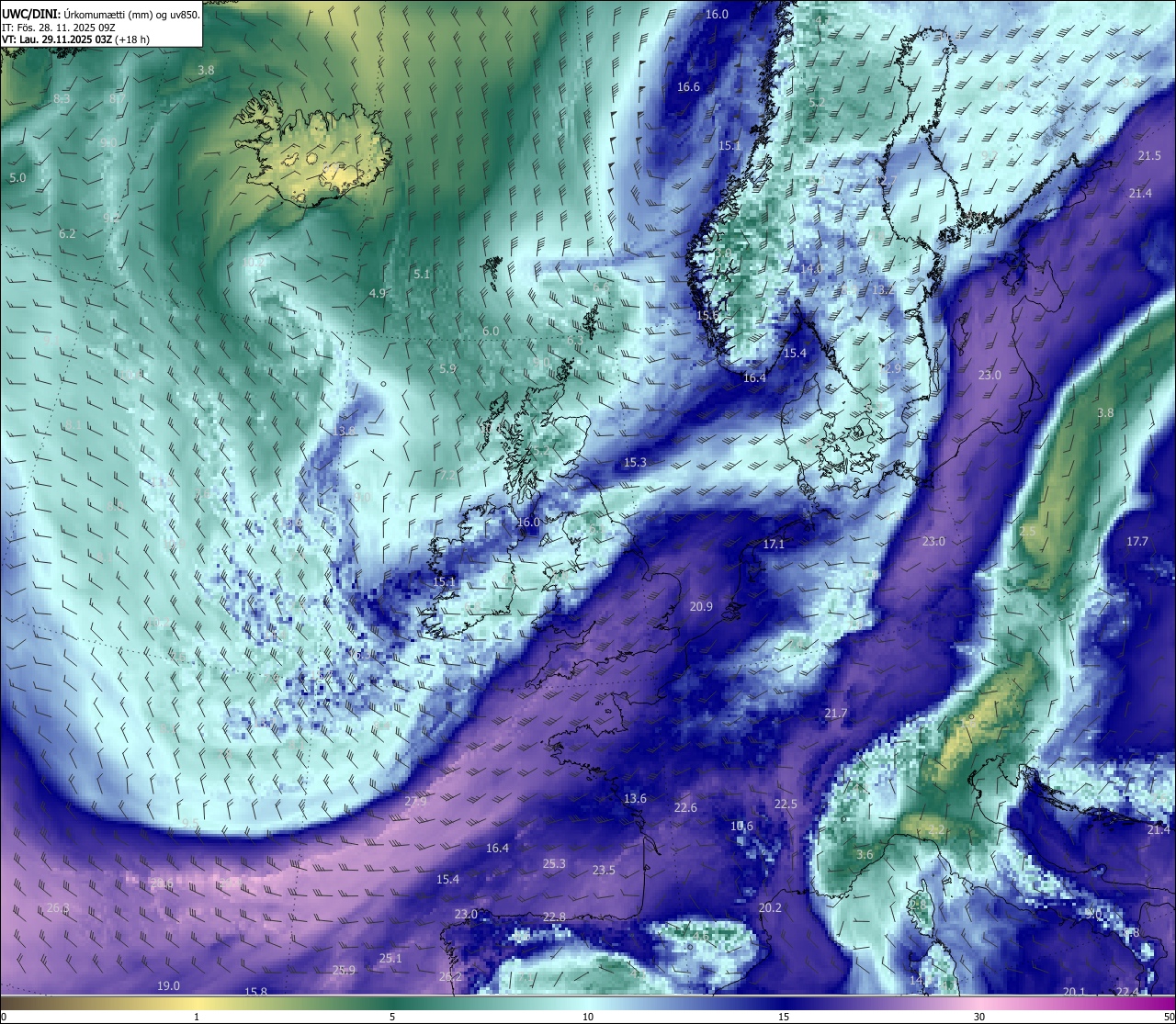
Task: Click the 25.3 value on the map
Action: (x=554, y=864)
